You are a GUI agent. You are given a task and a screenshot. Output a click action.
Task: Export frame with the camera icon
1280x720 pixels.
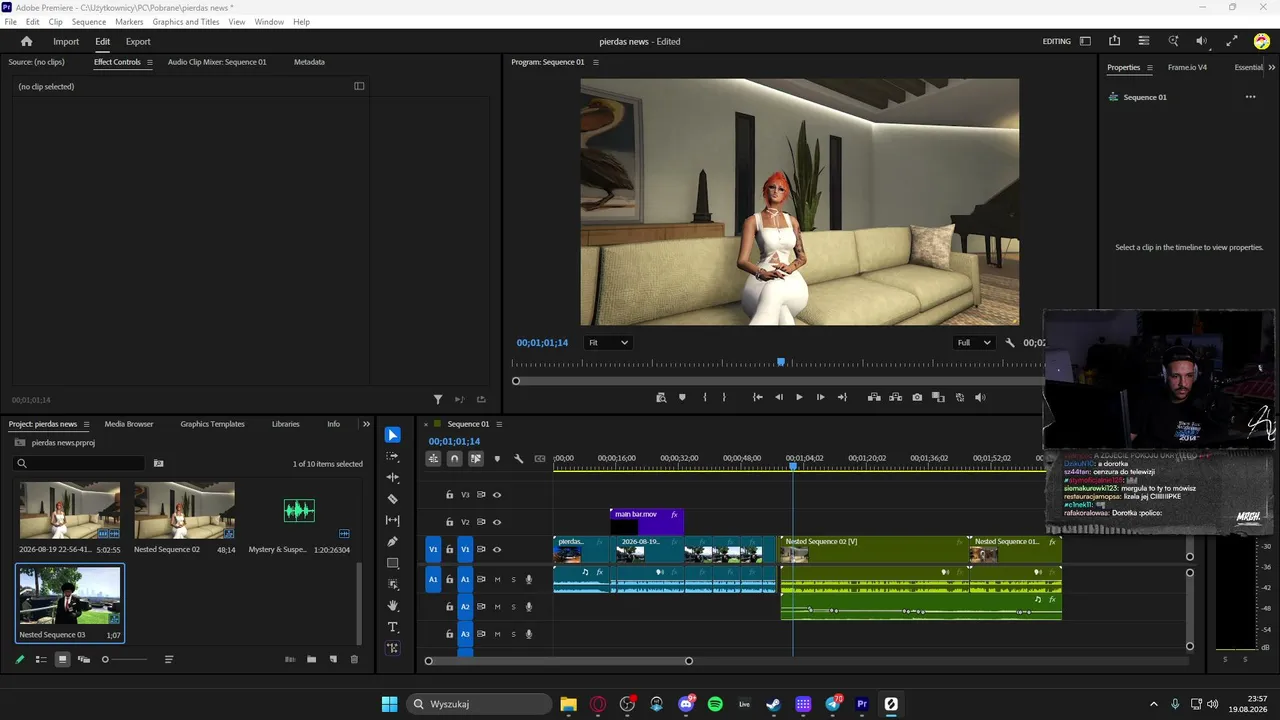(917, 397)
